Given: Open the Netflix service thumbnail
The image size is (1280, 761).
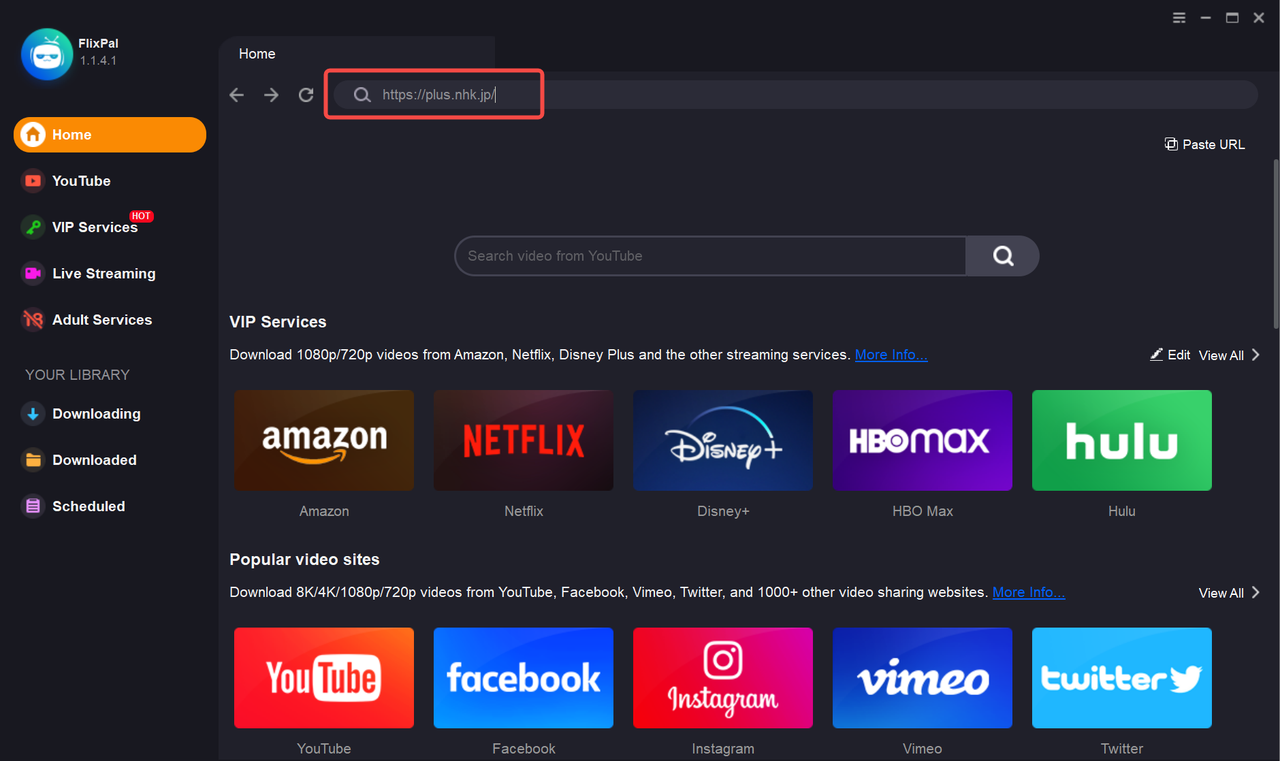Looking at the screenshot, I should 523,441.
